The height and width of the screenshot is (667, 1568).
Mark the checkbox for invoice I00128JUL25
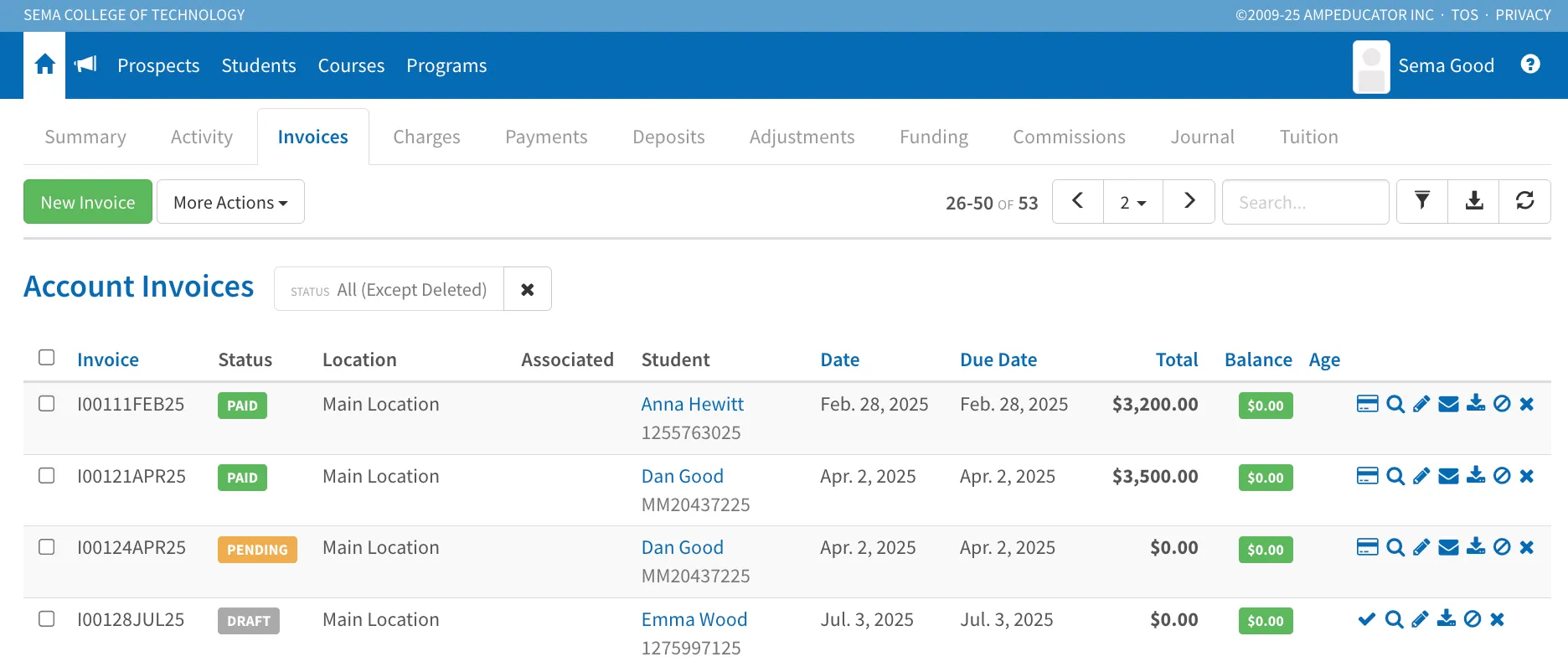[x=47, y=618]
